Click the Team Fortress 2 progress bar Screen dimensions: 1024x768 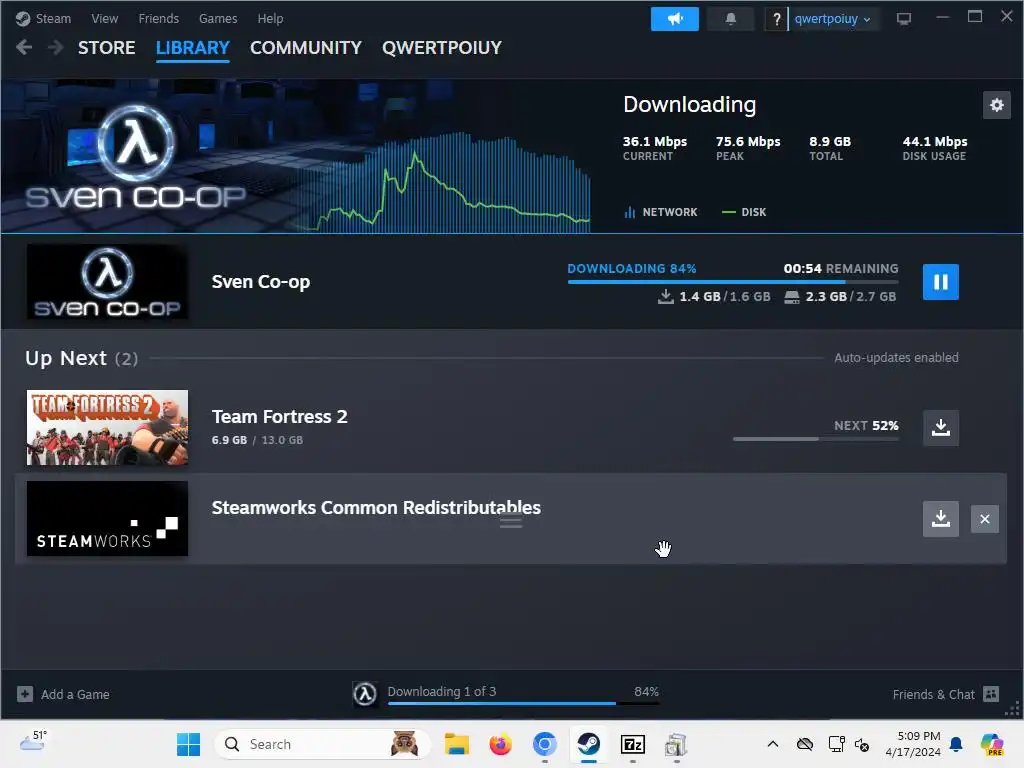coord(816,439)
